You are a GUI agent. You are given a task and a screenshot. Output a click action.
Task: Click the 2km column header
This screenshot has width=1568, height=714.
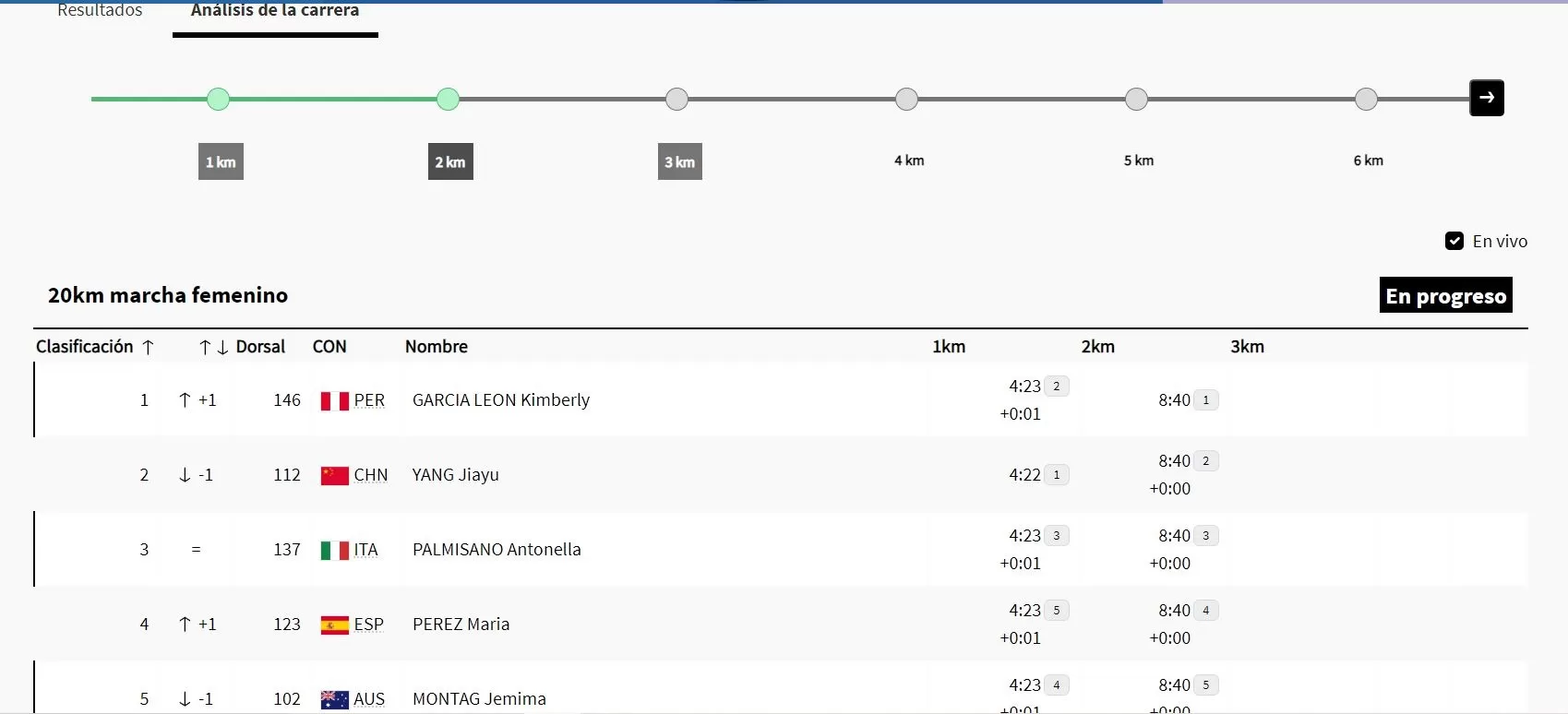coord(1098,347)
